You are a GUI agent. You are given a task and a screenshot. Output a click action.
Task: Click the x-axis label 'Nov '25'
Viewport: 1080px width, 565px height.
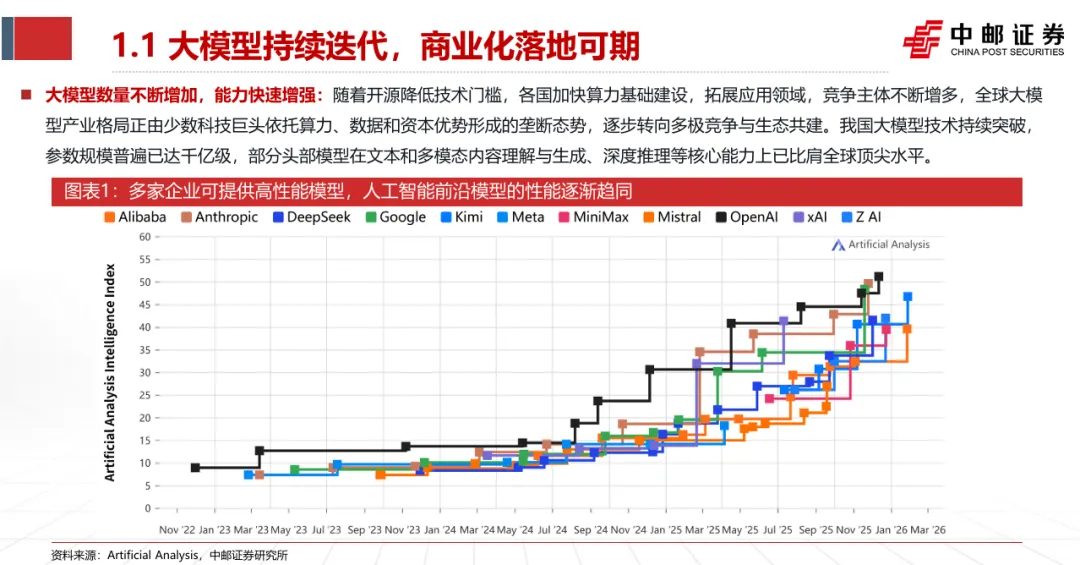[853, 530]
